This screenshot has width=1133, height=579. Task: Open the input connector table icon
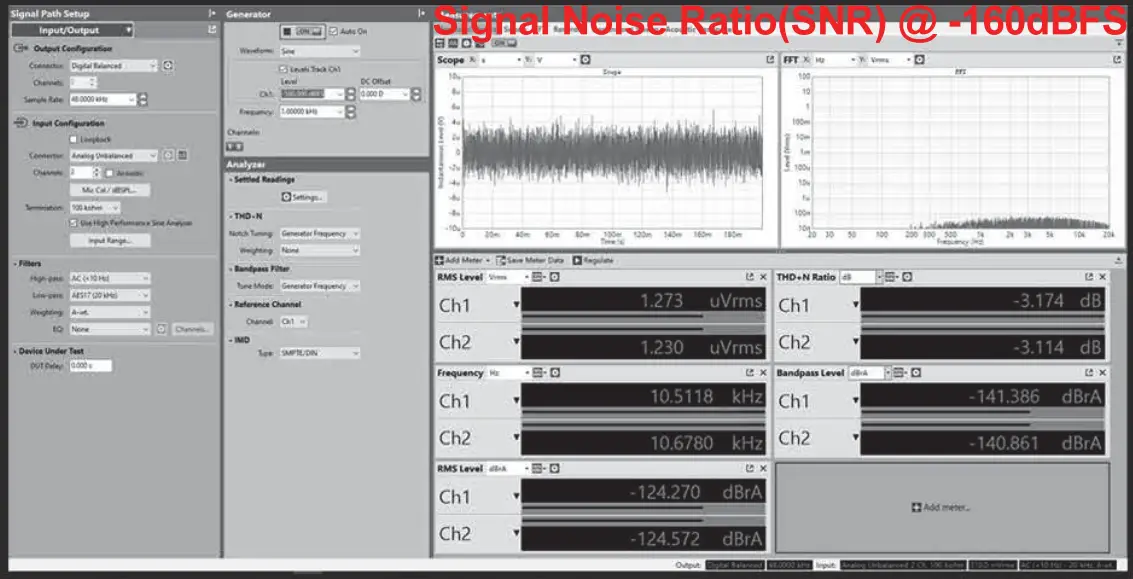pos(182,155)
